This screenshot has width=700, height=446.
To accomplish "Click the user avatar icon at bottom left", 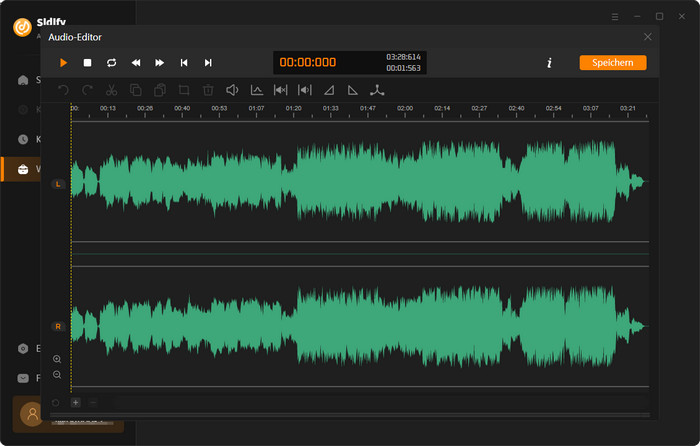I will (31, 414).
